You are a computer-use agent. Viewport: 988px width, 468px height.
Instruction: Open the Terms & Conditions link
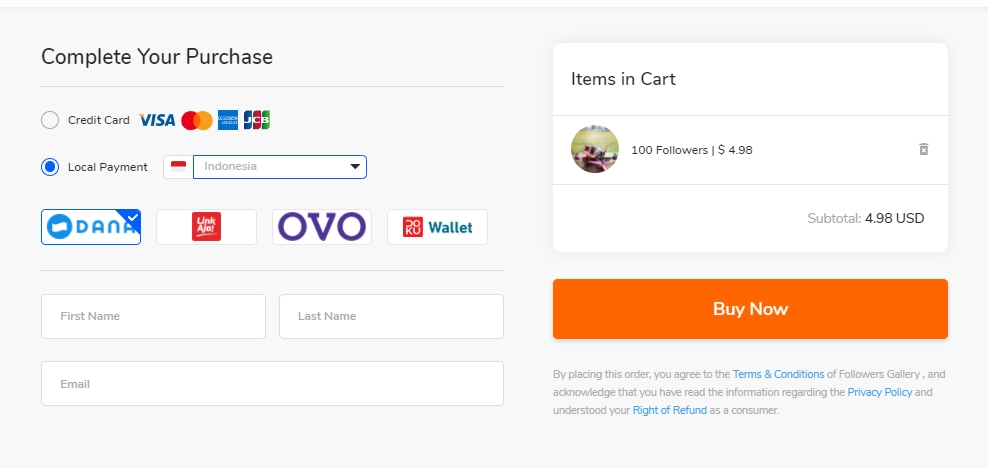coord(778,374)
